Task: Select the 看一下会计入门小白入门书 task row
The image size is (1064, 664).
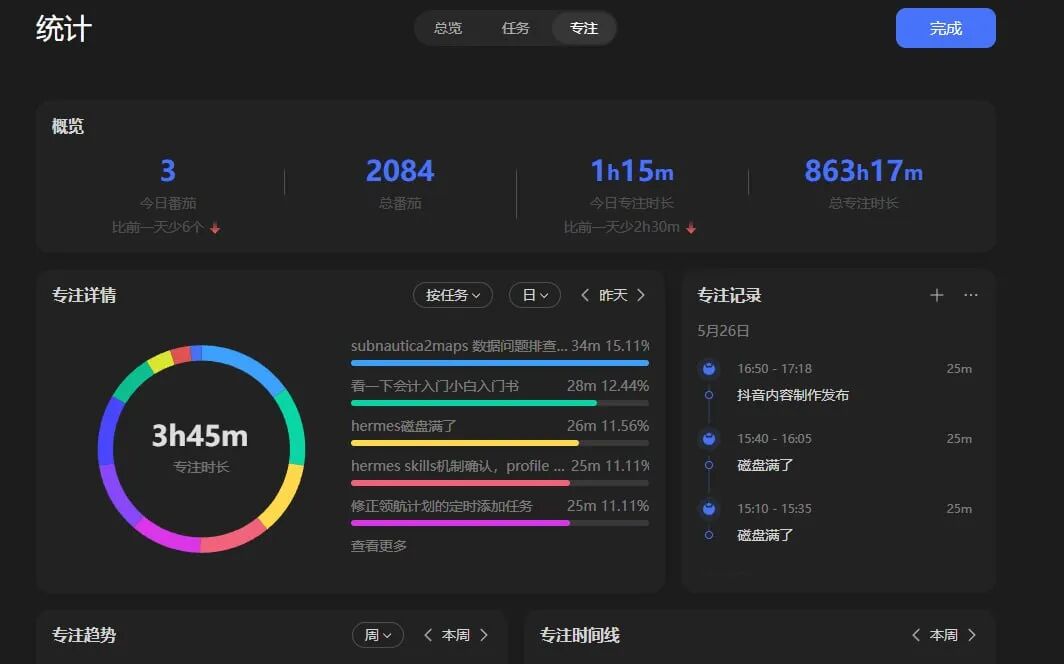Action: pos(499,391)
